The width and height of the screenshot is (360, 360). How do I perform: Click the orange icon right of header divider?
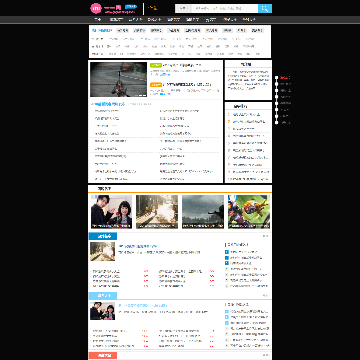pos(153,8)
